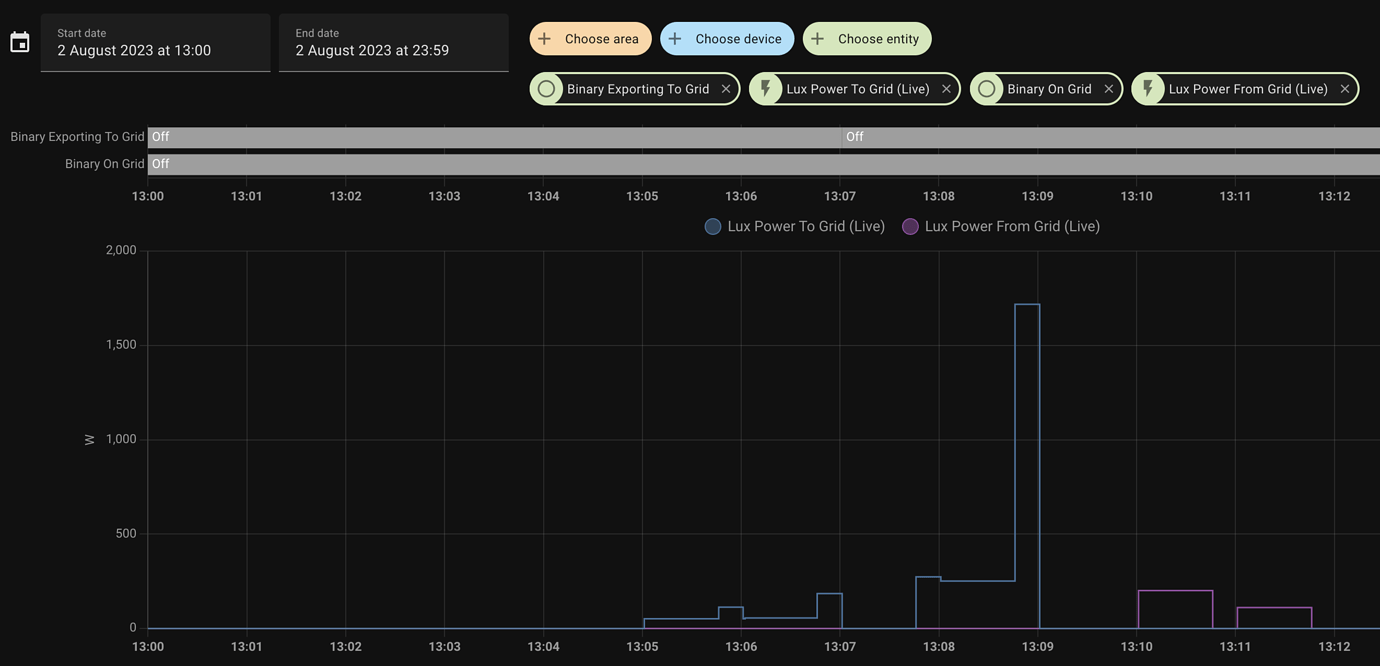This screenshot has height=666, width=1380.
Task: Select Binary Exporting To Grid entity chip label
Action: tap(638, 89)
